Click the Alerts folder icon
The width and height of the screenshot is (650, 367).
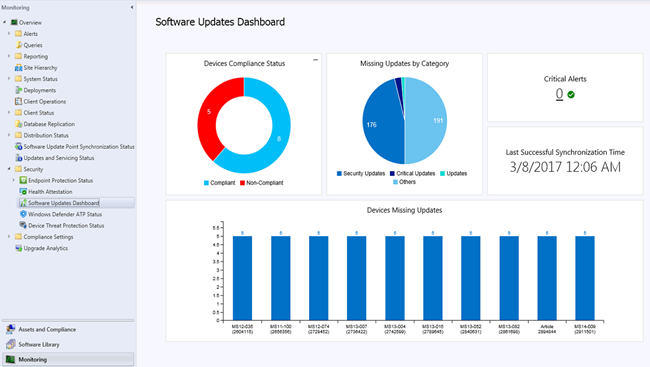[x=18, y=34]
